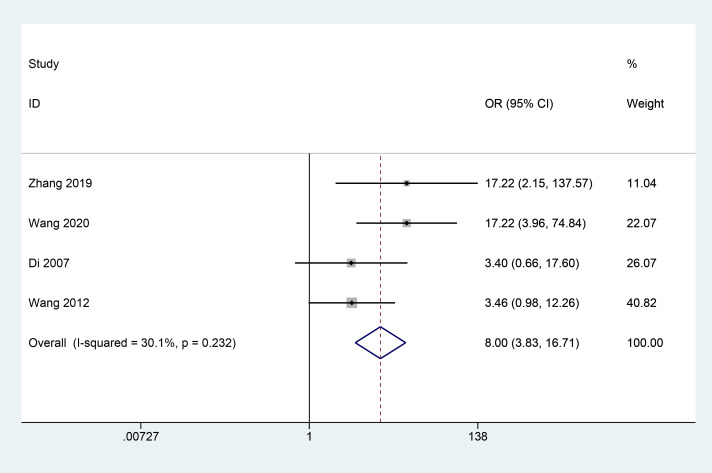Select the Di 2007 gray square marker
The width and height of the screenshot is (712, 473).
pos(351,263)
